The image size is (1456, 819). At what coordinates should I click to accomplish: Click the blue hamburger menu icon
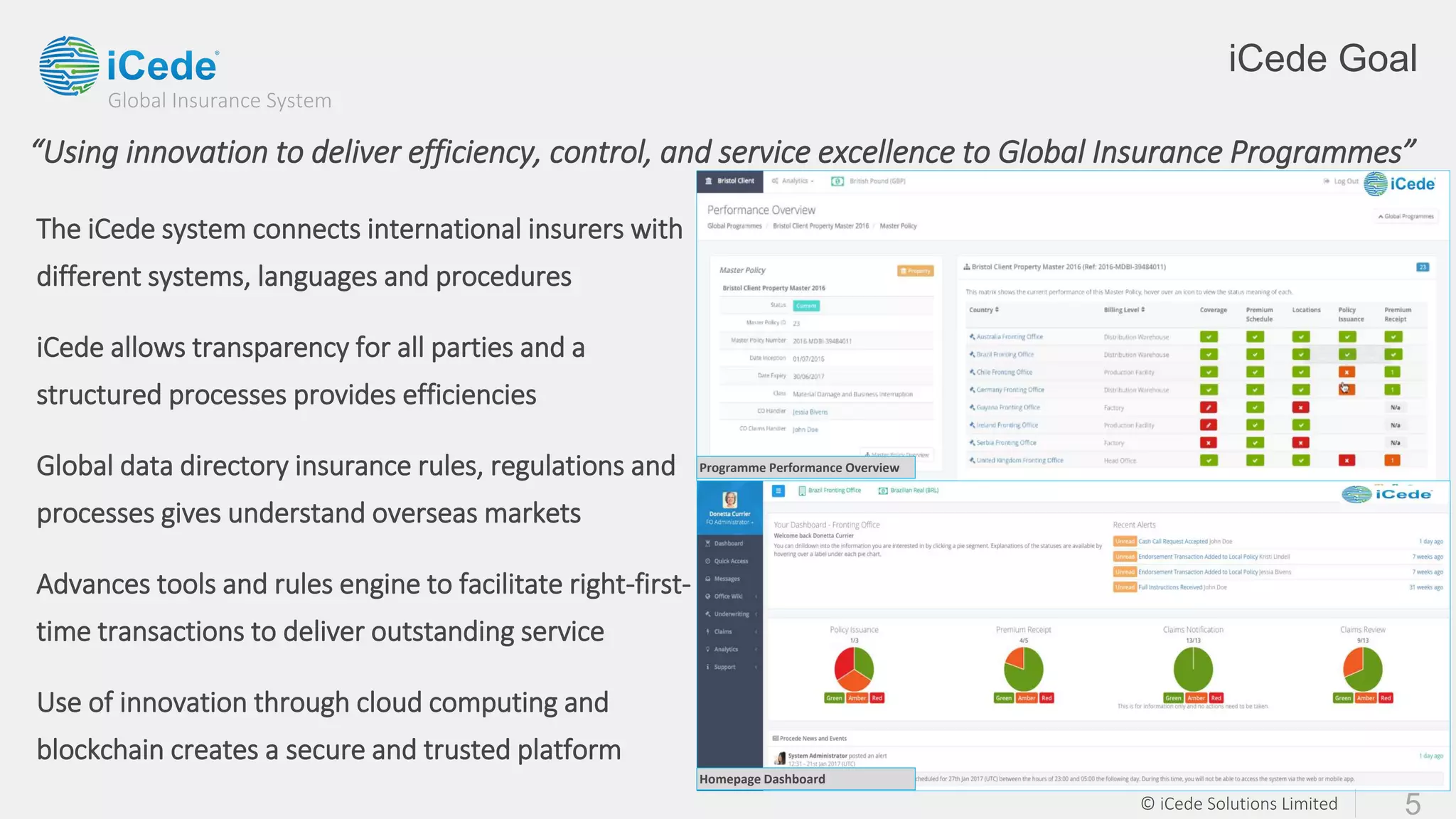point(778,491)
